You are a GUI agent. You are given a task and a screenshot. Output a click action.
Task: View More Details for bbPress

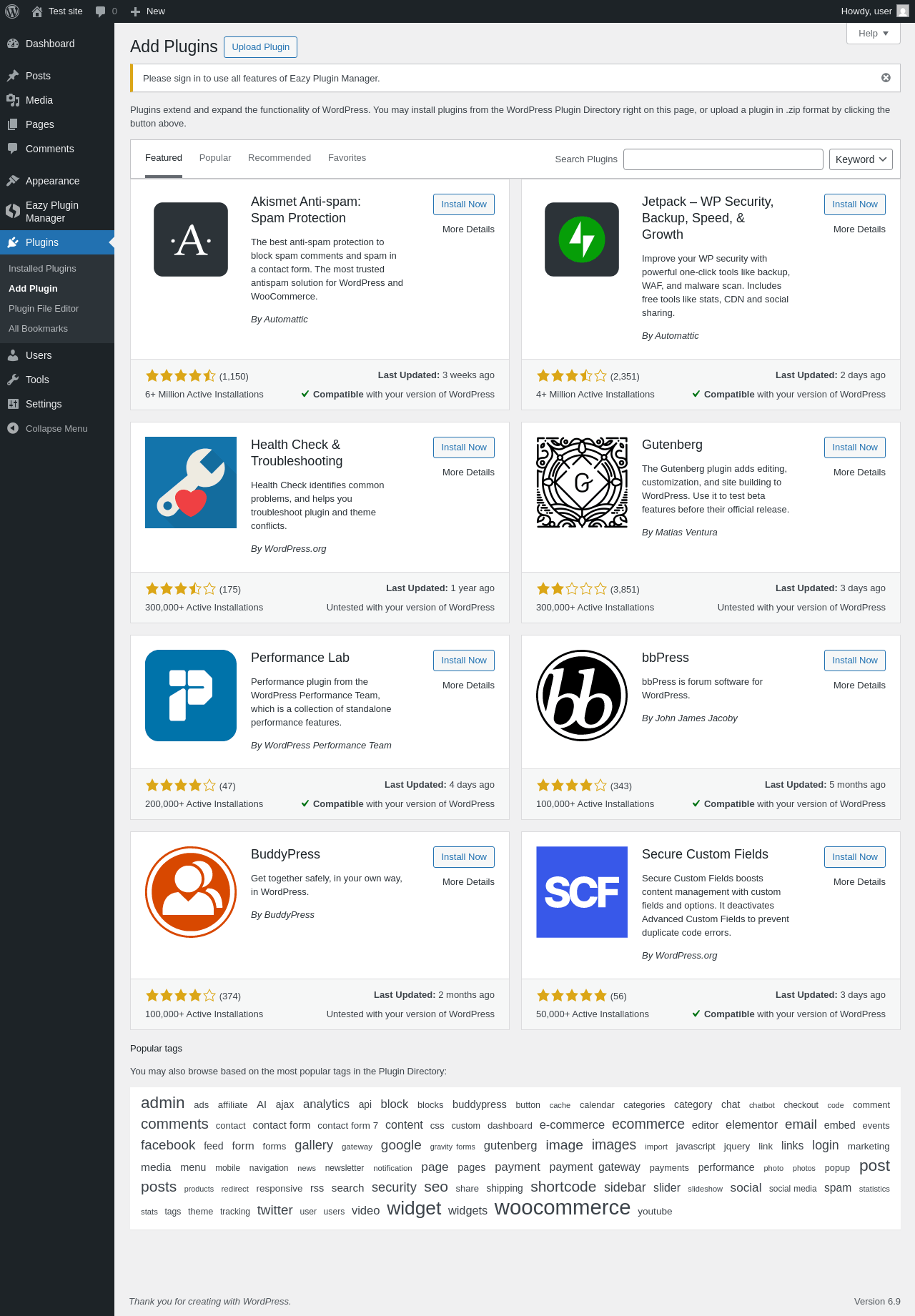tap(859, 686)
